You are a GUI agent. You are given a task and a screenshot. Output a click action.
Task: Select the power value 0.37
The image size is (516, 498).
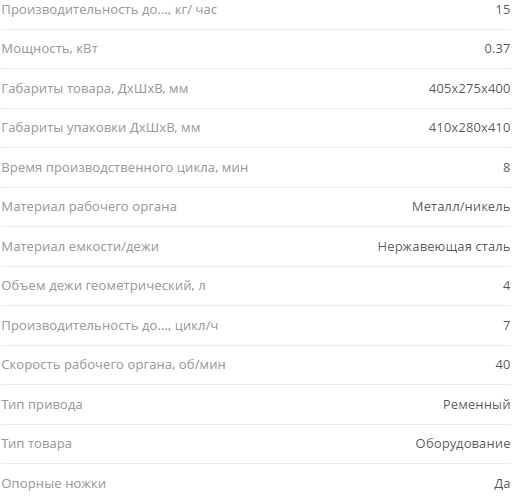point(497,49)
